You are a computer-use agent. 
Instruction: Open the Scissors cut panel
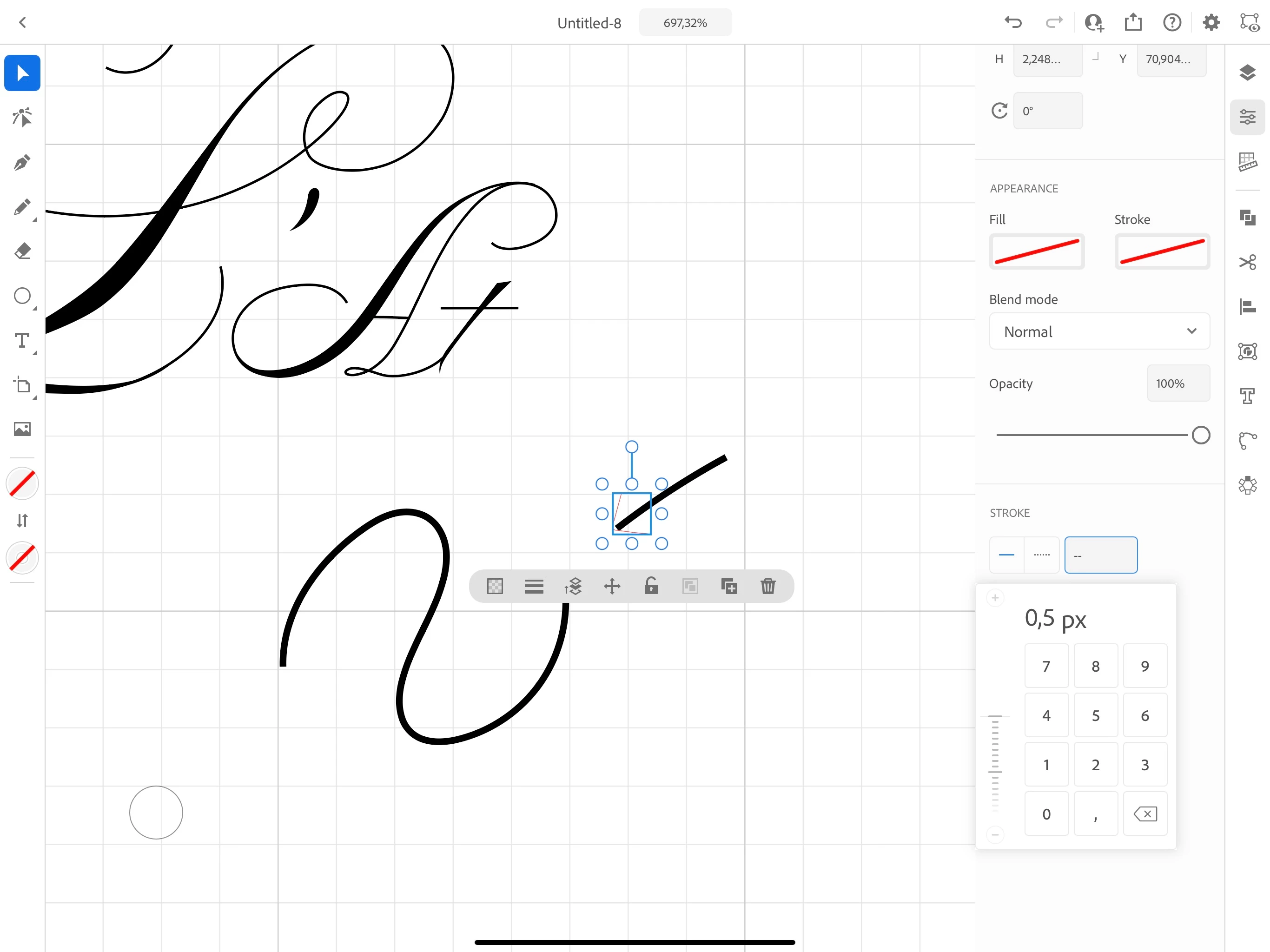tap(1247, 262)
